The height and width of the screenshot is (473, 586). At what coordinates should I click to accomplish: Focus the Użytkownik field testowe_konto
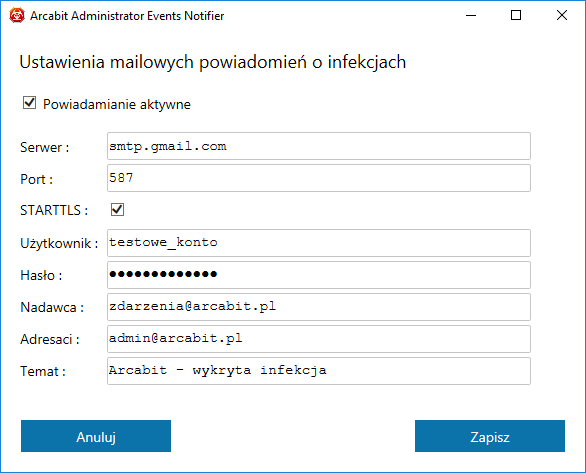(319, 243)
